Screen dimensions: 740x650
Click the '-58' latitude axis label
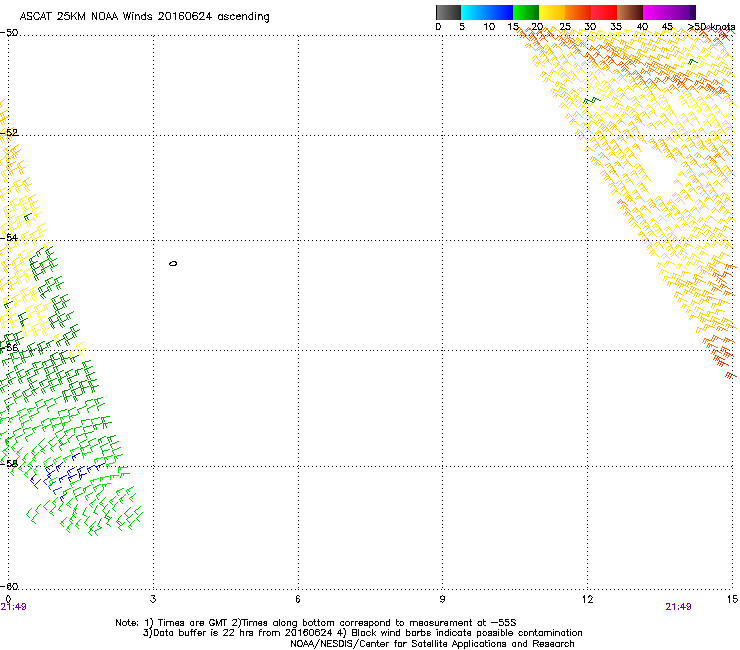9,463
